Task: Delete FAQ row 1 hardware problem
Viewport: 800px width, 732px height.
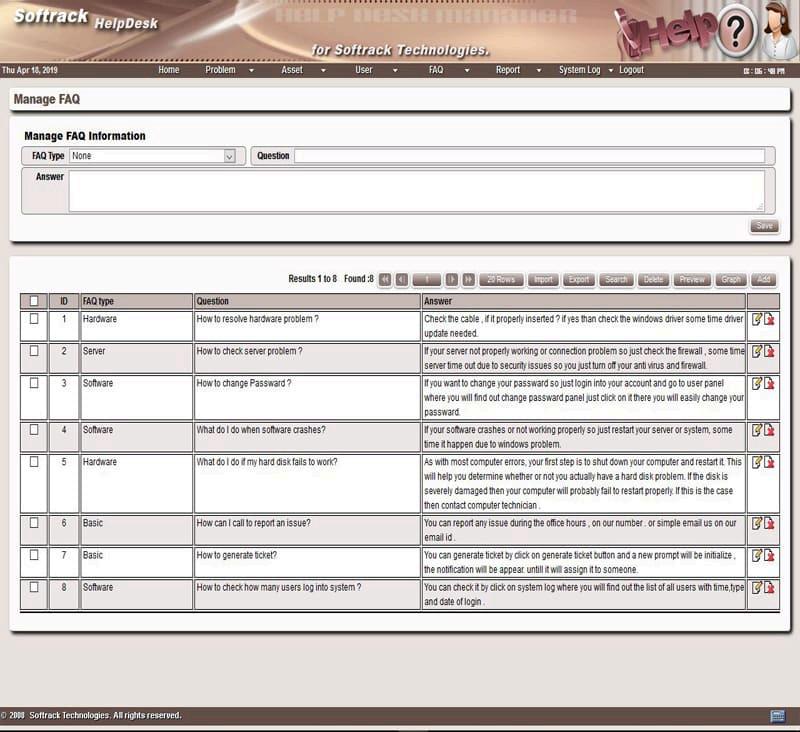Action: 769,320
